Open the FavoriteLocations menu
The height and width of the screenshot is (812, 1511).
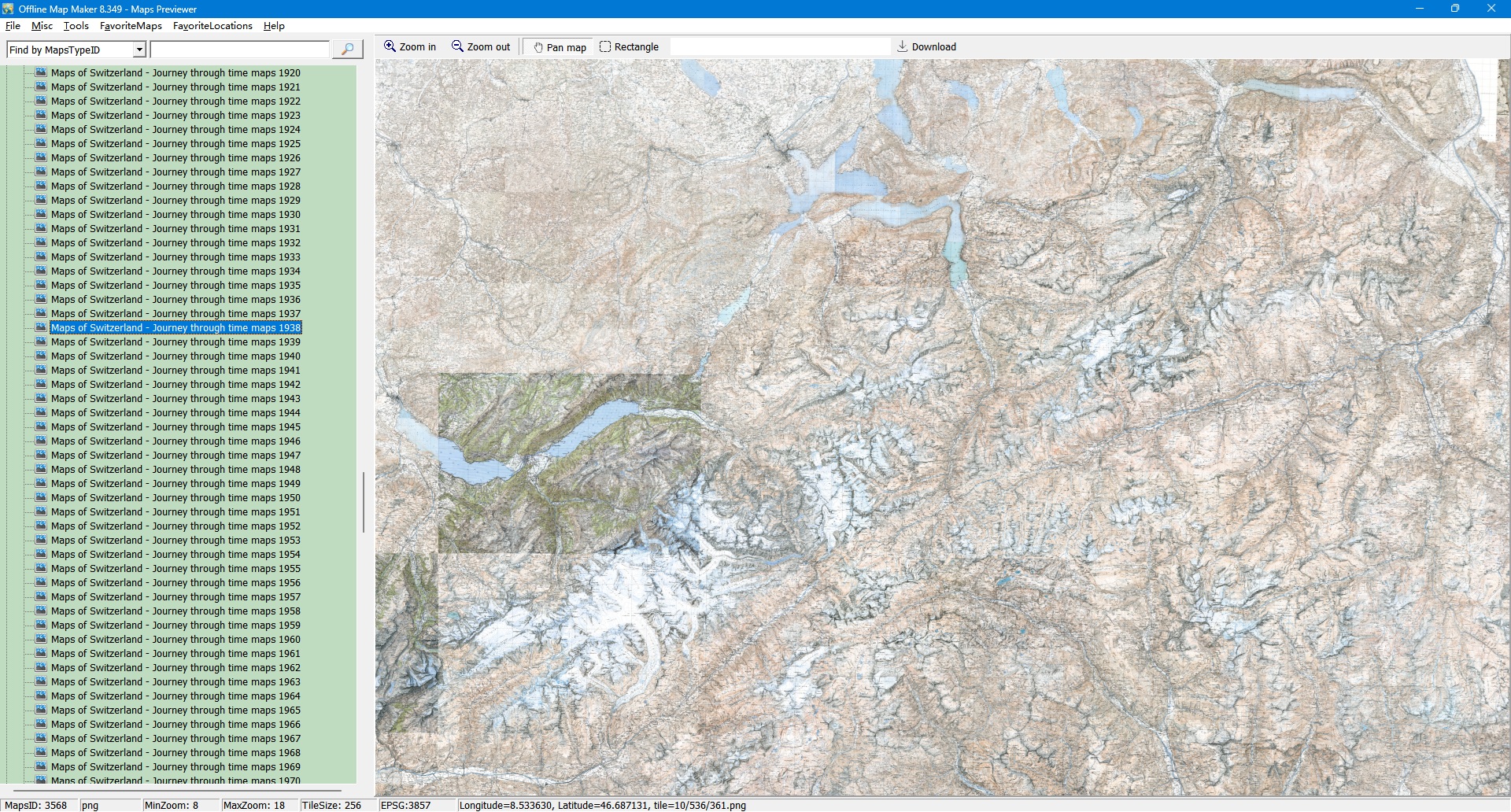212,26
